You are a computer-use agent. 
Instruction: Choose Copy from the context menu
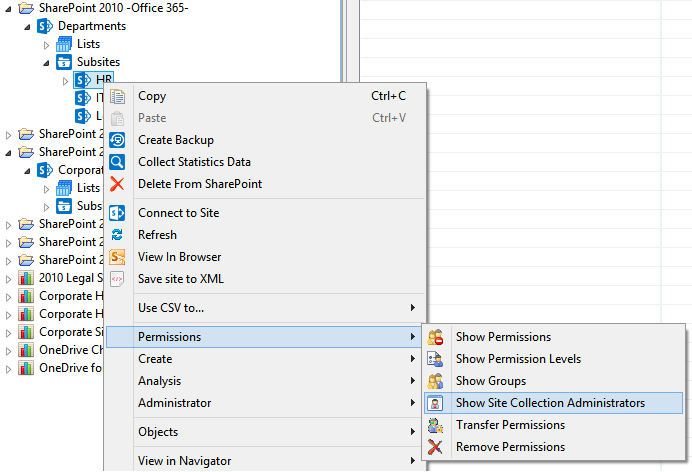265,96
